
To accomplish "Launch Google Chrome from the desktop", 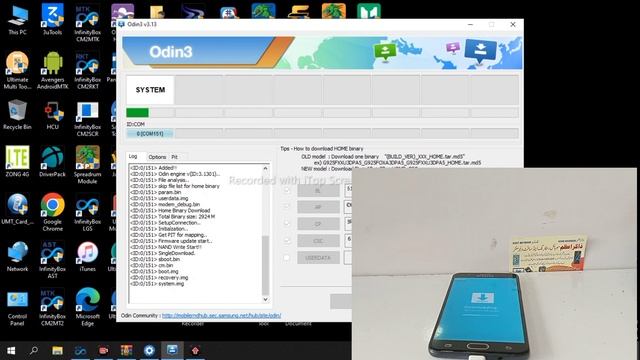I will [x=53, y=212].
